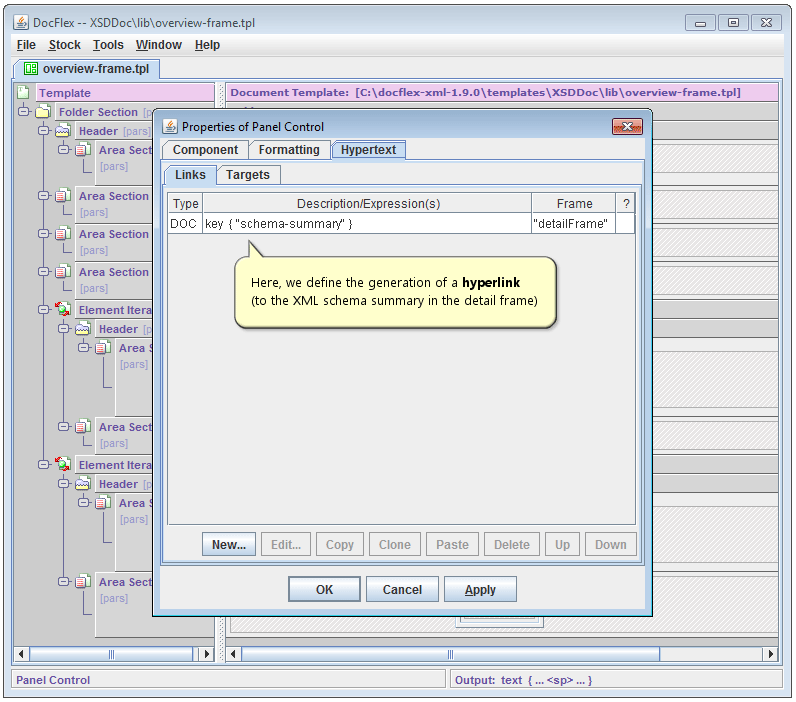Viewport: 796px width, 702px height.
Task: Collapse the first Element Iterator node
Action: tap(44, 310)
